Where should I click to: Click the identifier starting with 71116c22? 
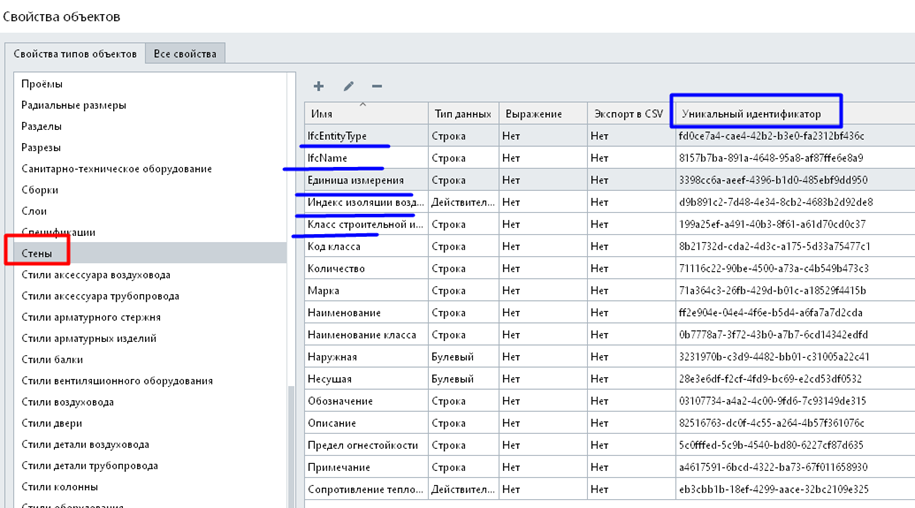point(774,268)
